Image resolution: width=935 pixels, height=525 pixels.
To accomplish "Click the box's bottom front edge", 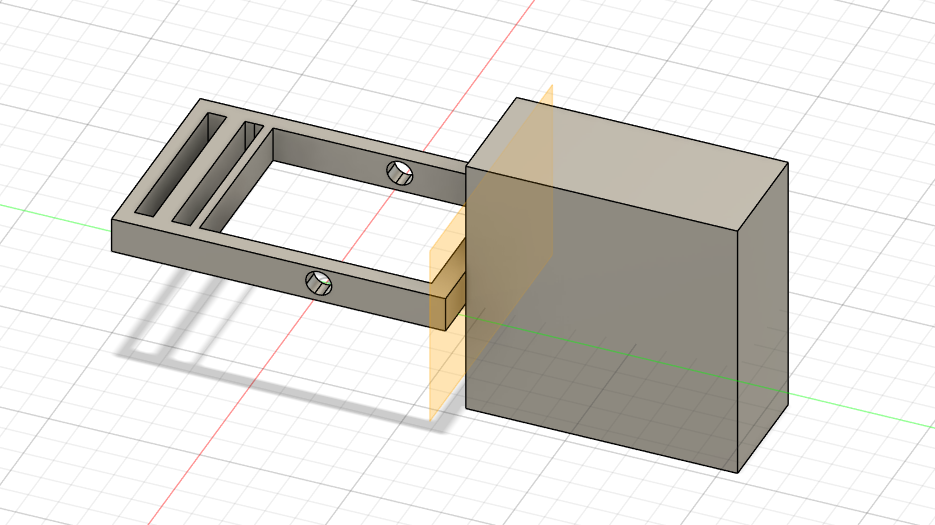I will pos(600,440).
